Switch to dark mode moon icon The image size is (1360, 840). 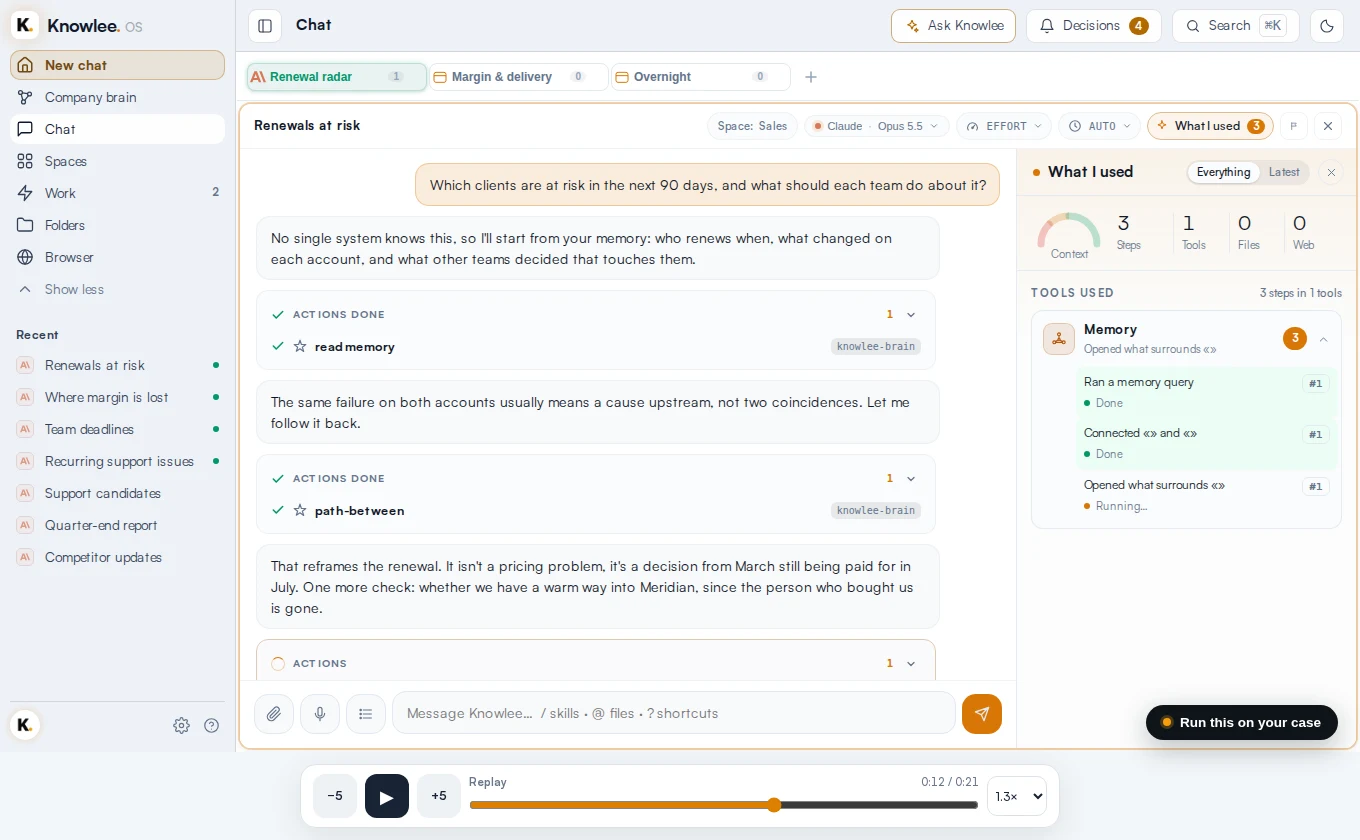click(x=1327, y=26)
